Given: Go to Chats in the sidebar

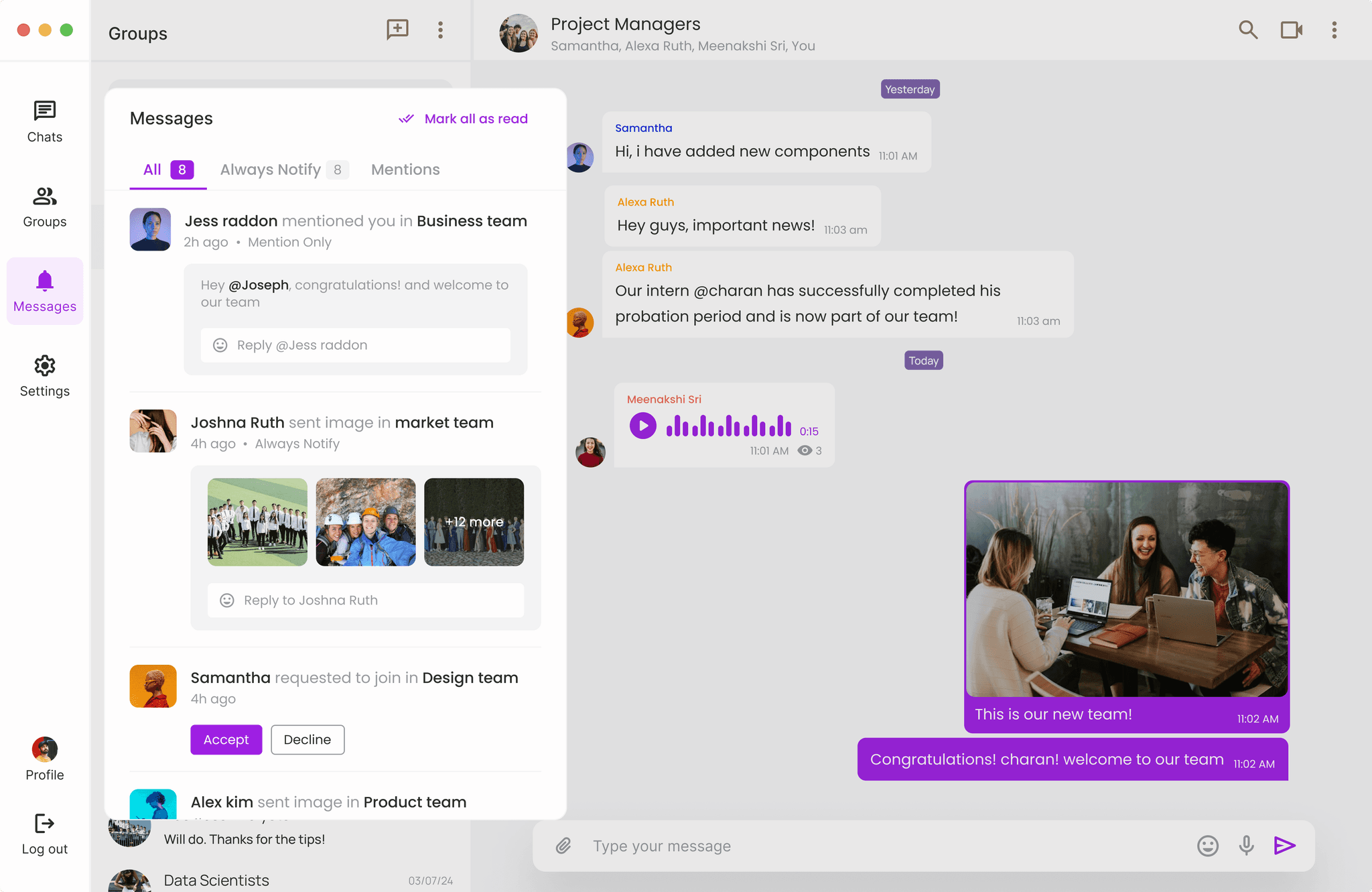Looking at the screenshot, I should [45, 121].
